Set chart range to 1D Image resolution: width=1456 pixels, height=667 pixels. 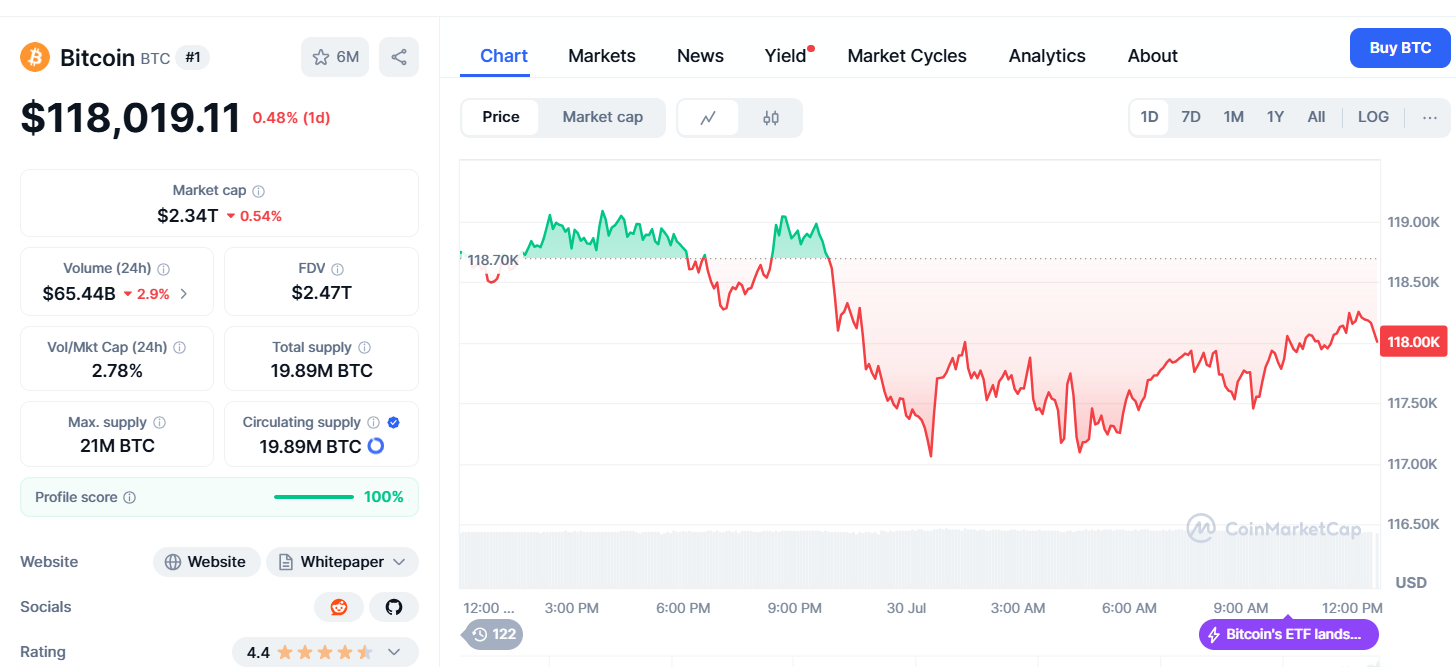pos(1150,117)
